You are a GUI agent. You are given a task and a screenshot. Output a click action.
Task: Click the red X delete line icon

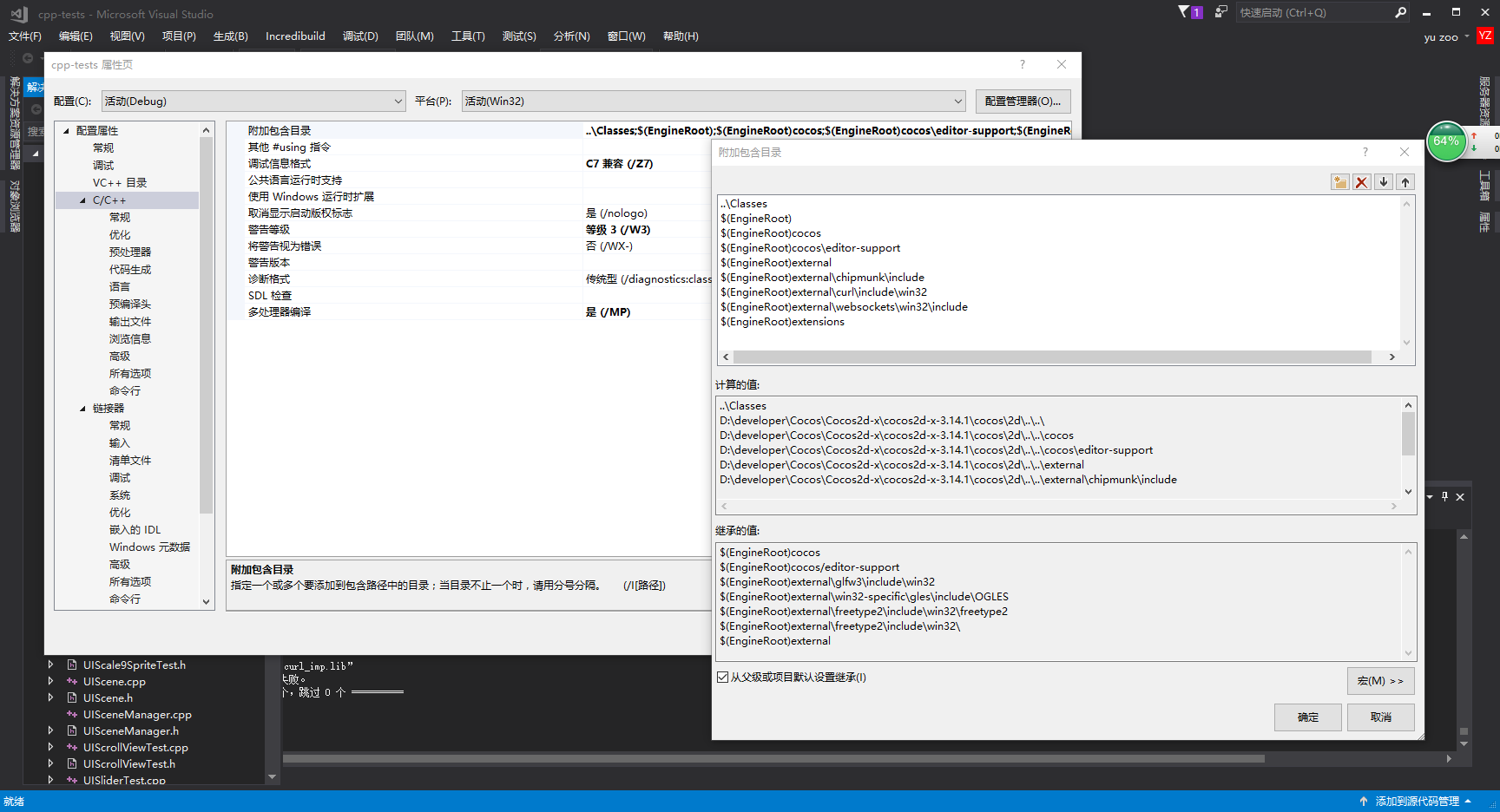tap(1362, 182)
